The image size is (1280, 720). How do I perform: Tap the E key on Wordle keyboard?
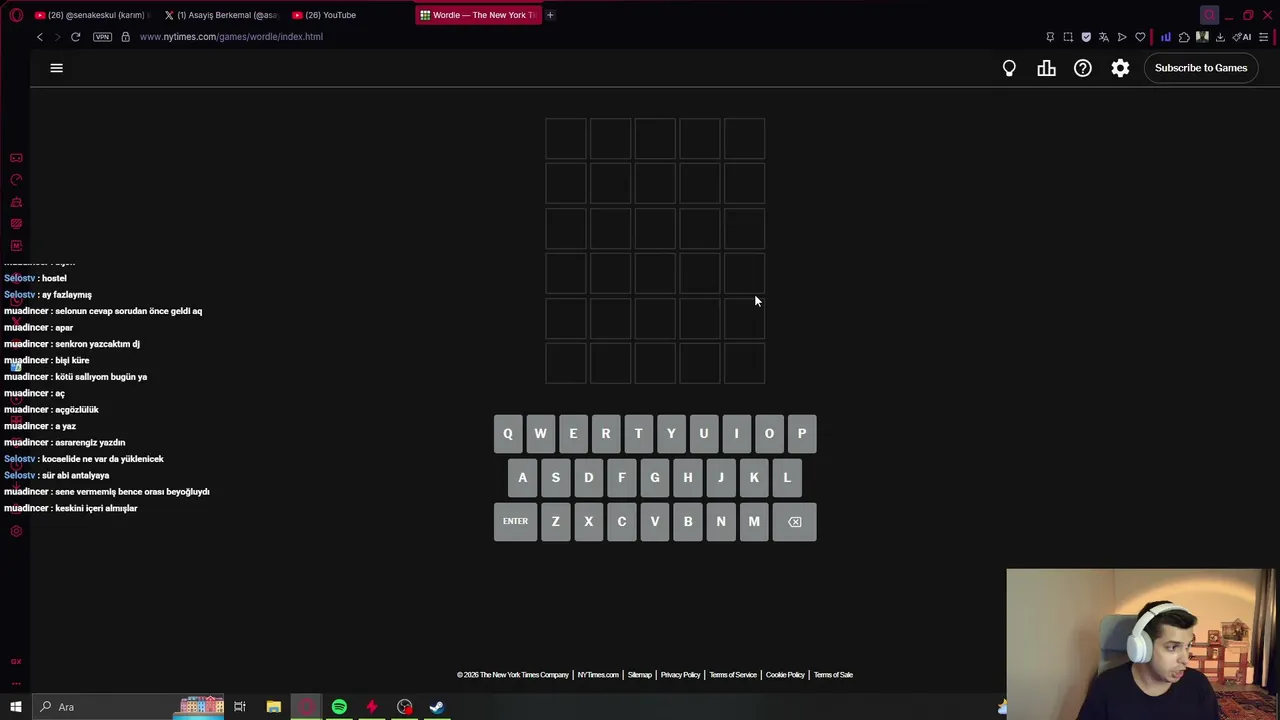click(x=573, y=434)
